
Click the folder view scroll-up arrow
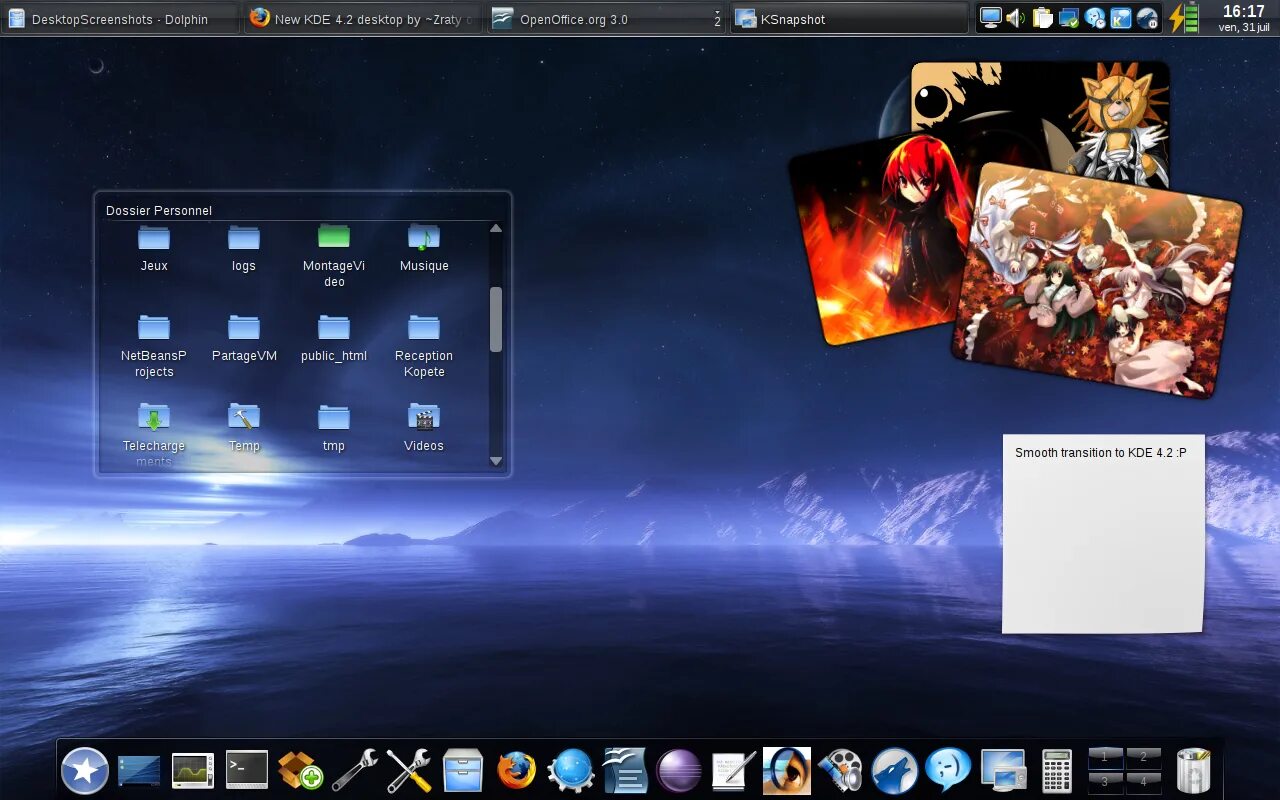click(496, 229)
